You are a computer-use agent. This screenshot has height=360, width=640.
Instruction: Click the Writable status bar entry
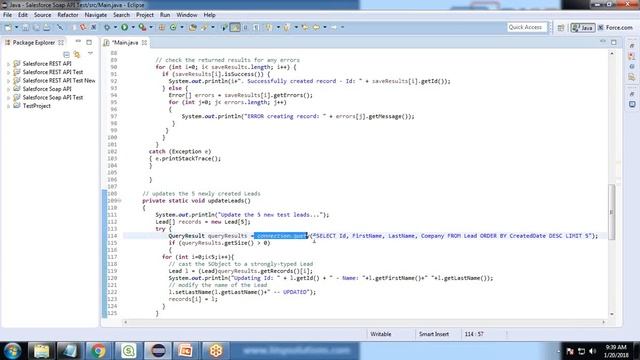pyautogui.click(x=380, y=334)
